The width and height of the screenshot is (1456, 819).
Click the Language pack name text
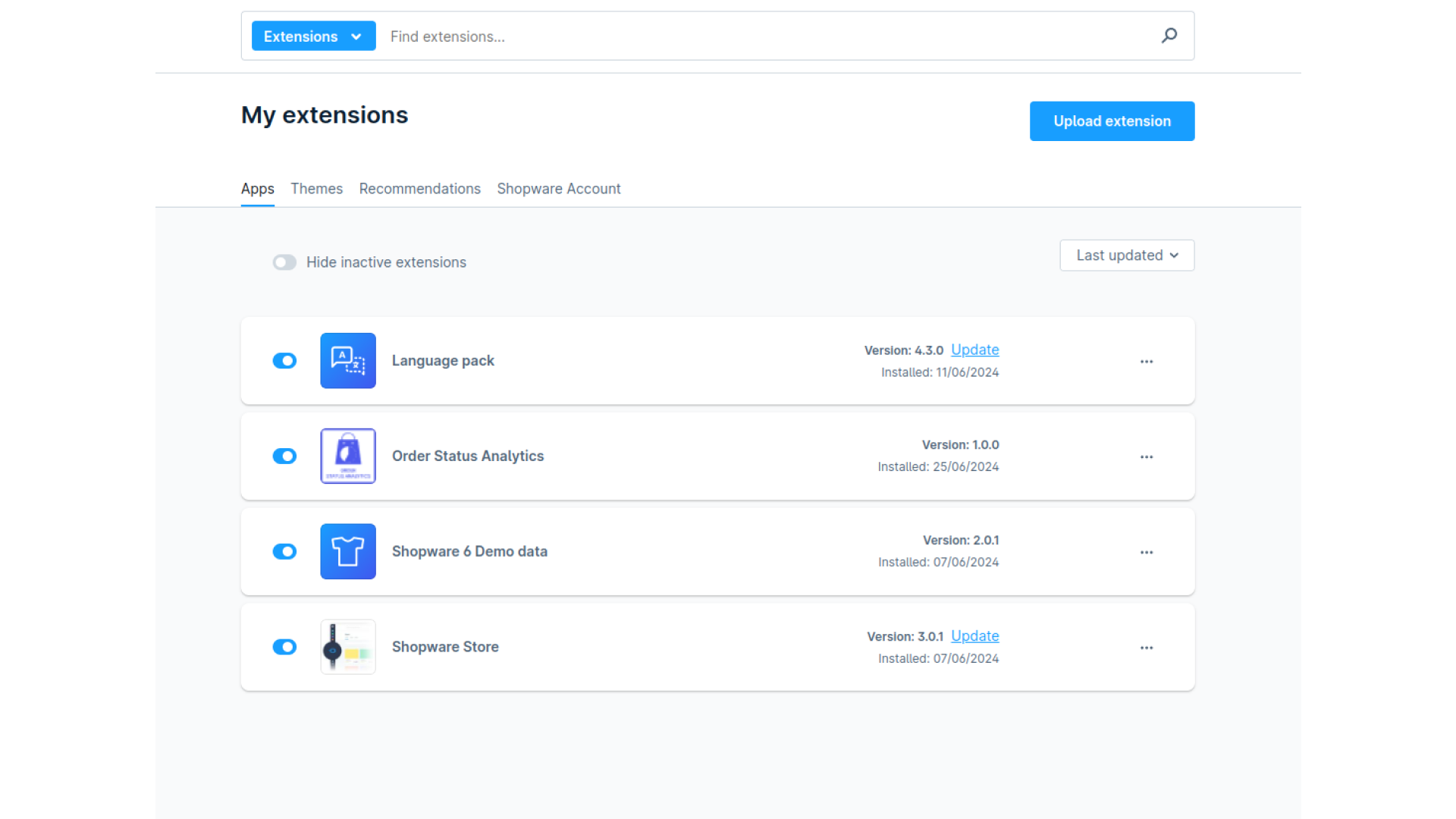tap(443, 361)
